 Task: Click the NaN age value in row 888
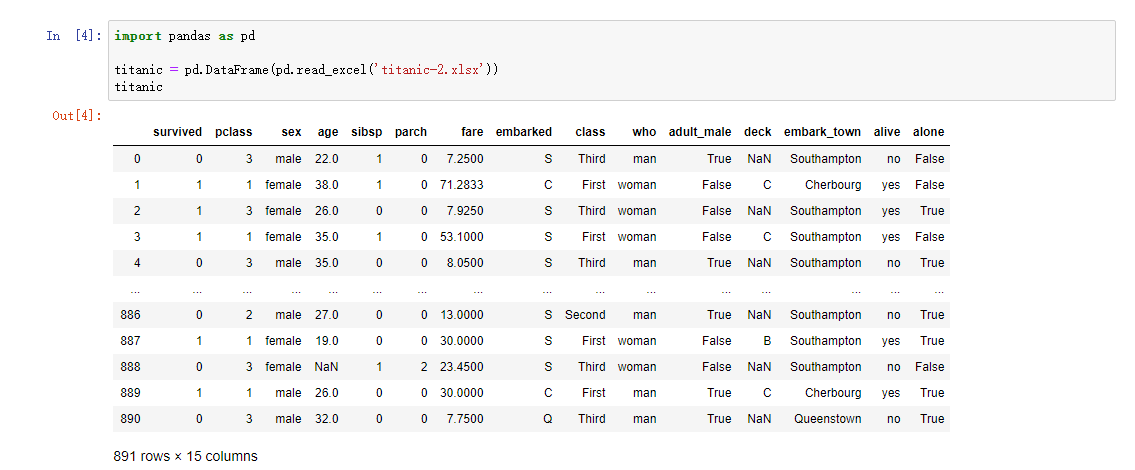point(326,367)
